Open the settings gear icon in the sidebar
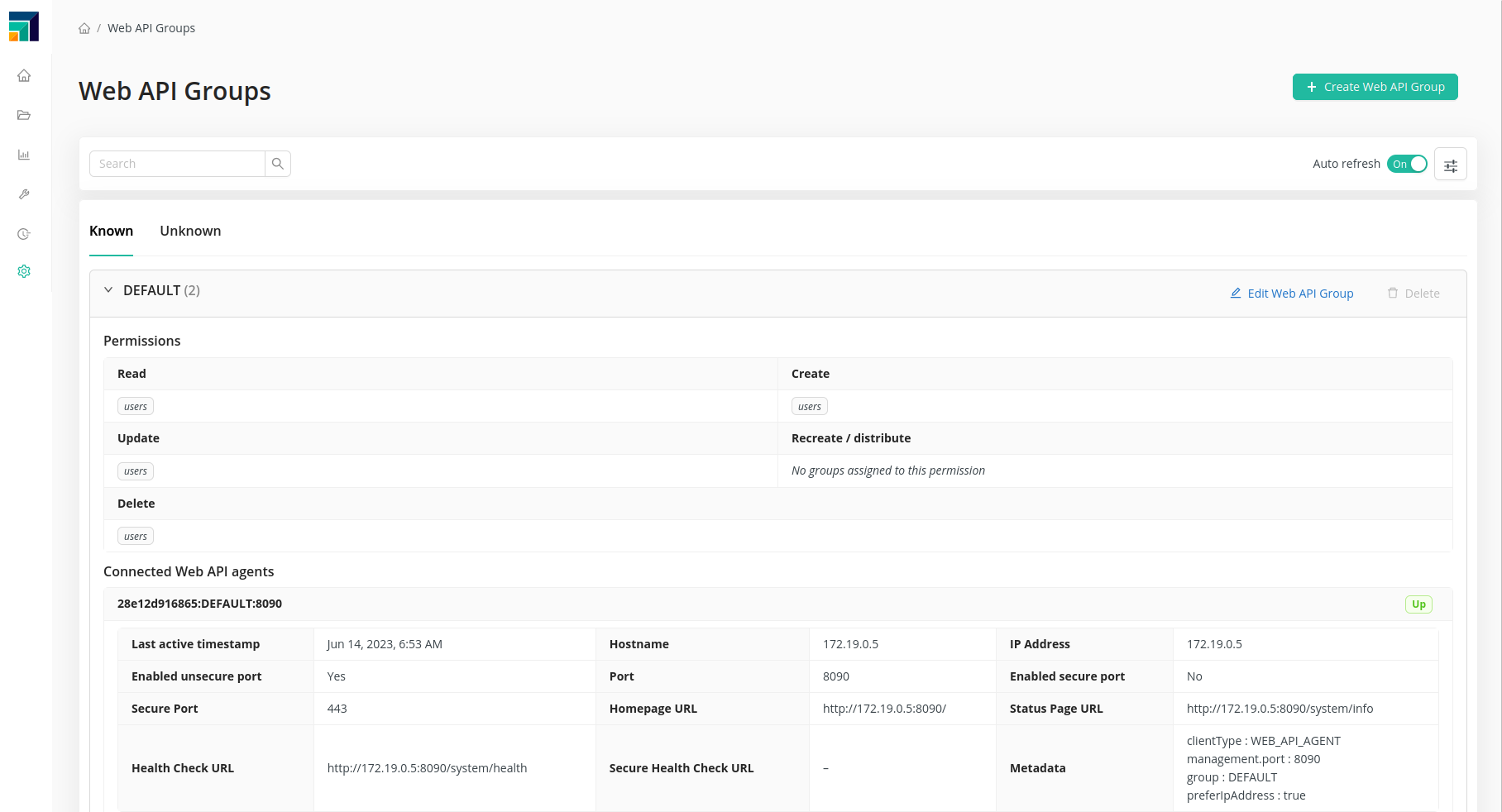 24,271
